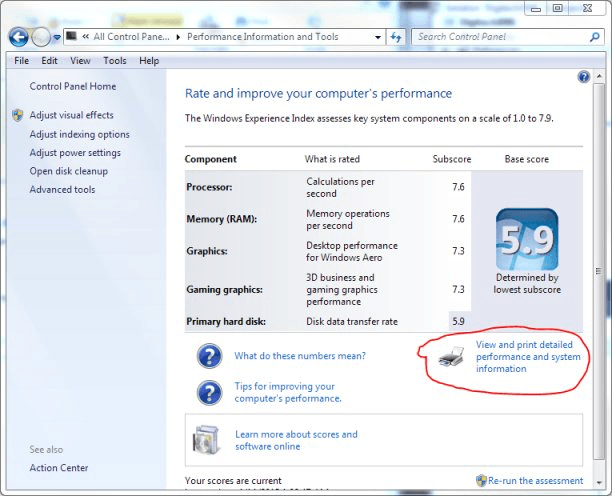The width and height of the screenshot is (612, 496).
Task: Select Performance Information and Tools breadcrumb
Action: tap(263, 37)
